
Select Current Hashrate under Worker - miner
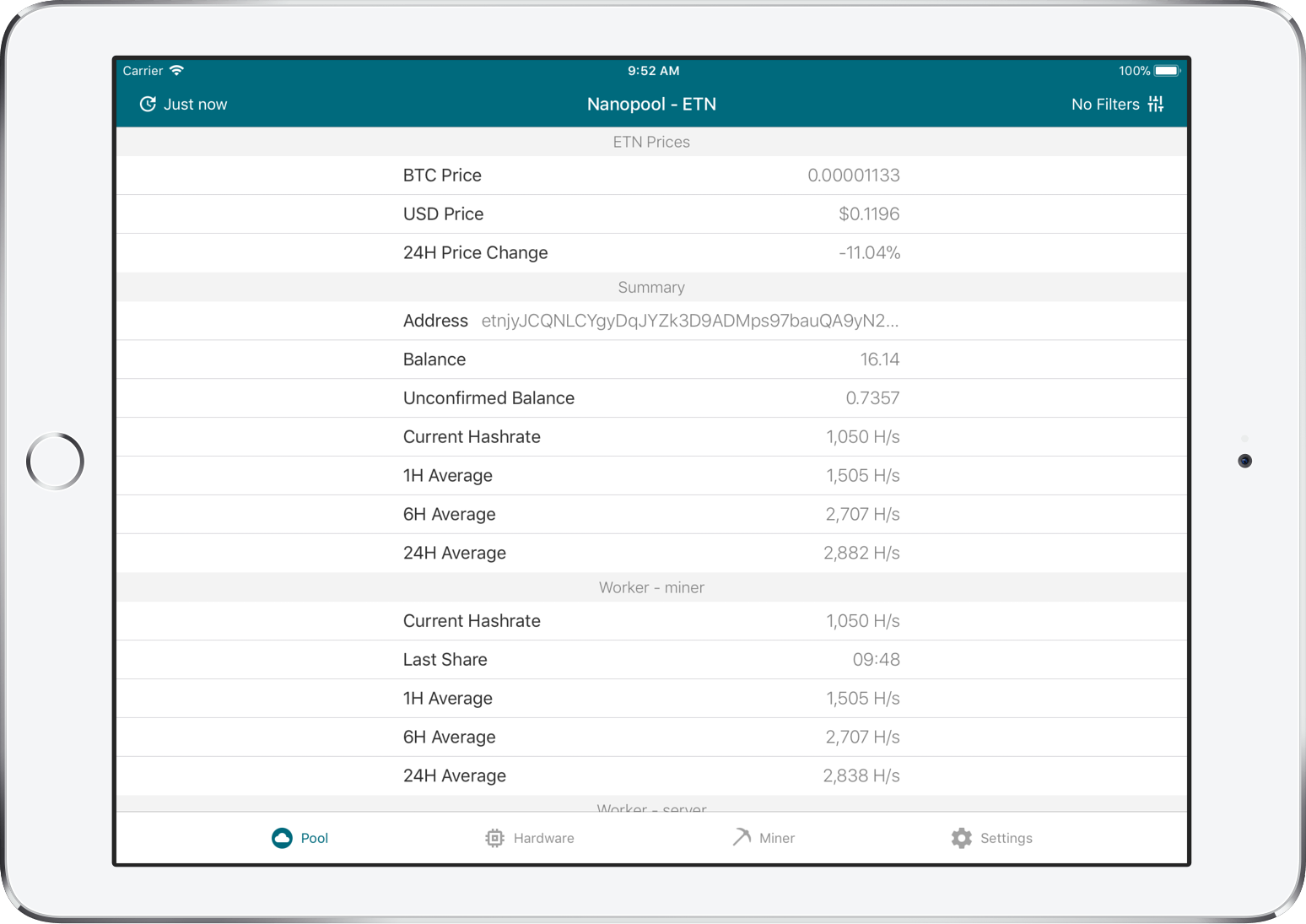click(472, 621)
